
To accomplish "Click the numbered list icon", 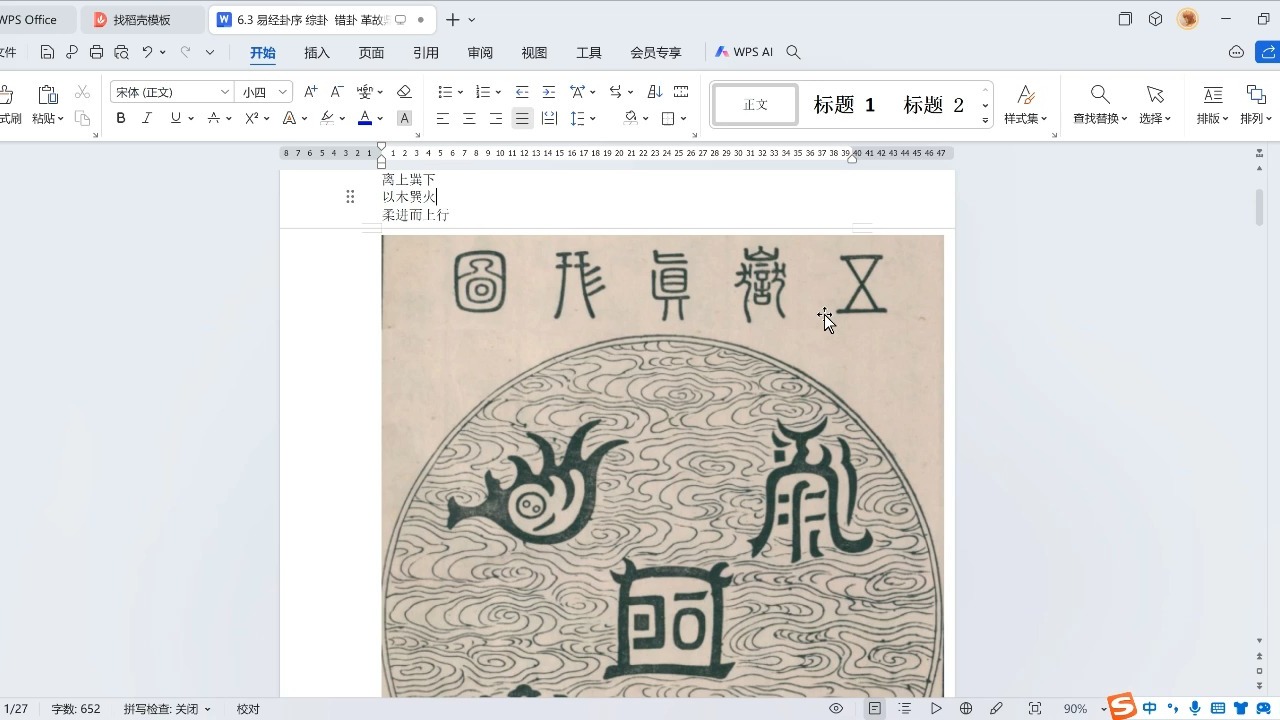I will 483,92.
